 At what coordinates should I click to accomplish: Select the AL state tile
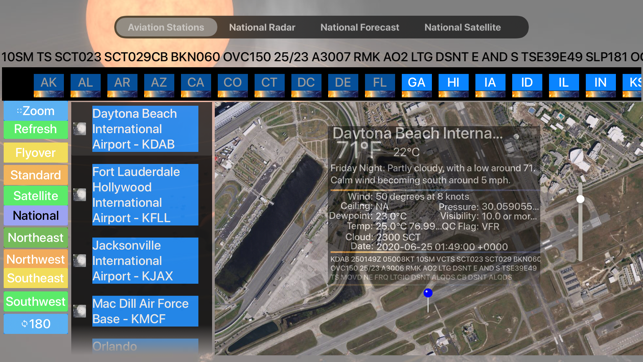click(x=85, y=85)
